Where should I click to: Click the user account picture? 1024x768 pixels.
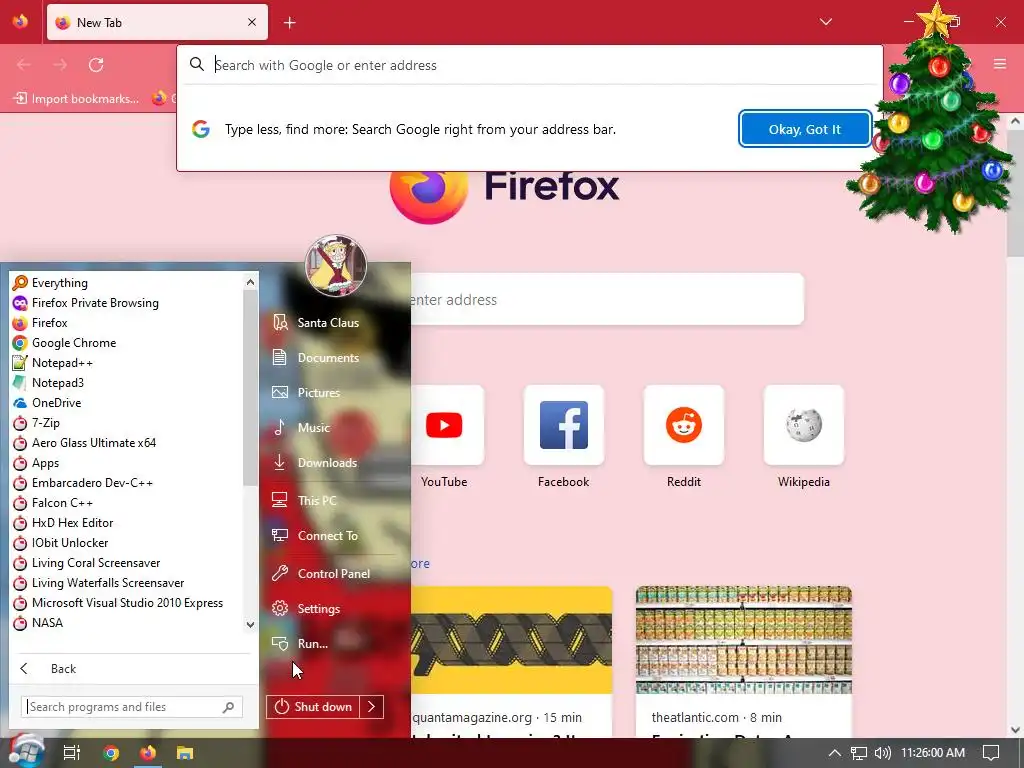pyautogui.click(x=336, y=266)
